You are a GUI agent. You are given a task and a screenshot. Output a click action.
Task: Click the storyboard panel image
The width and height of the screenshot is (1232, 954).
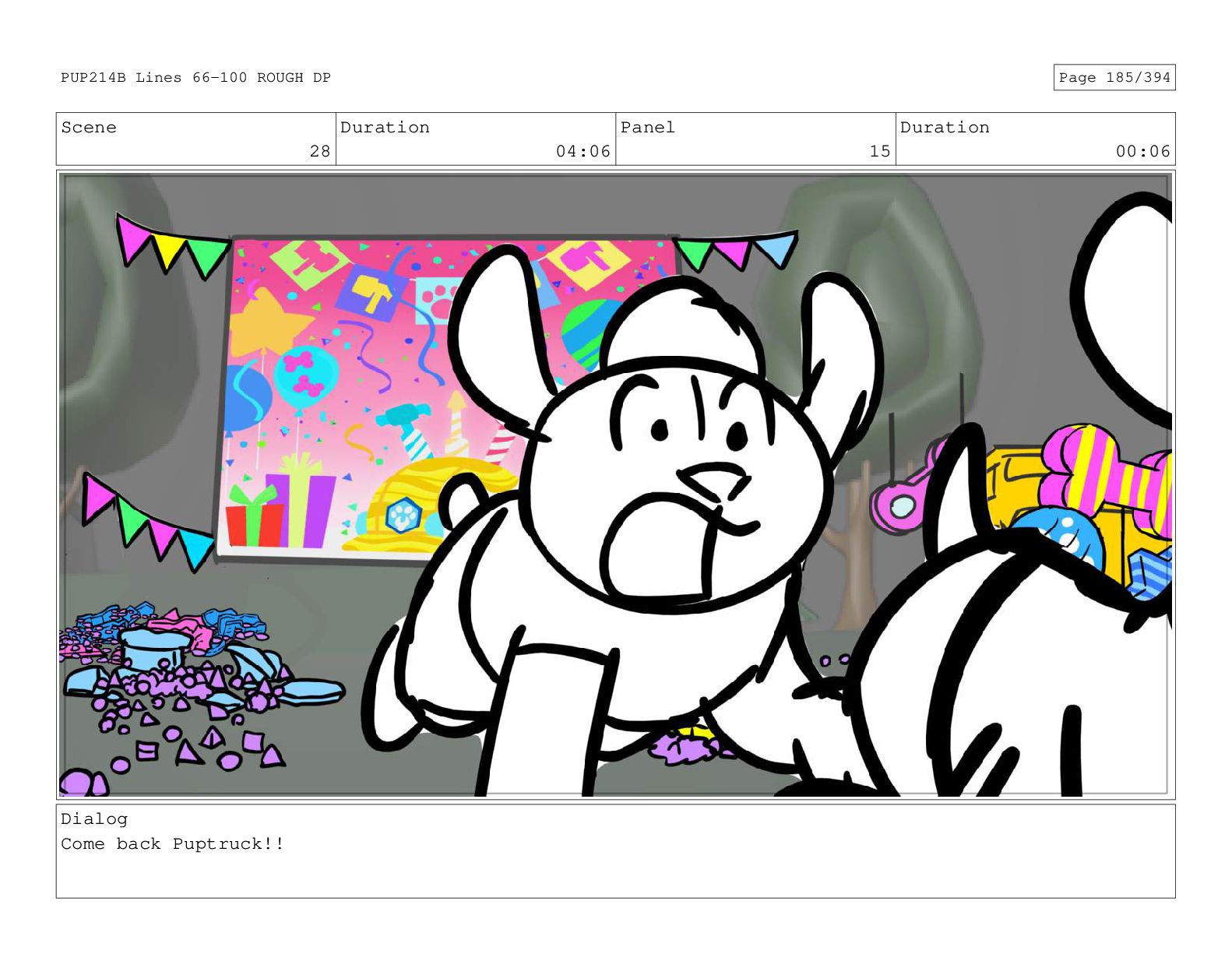coord(615,484)
